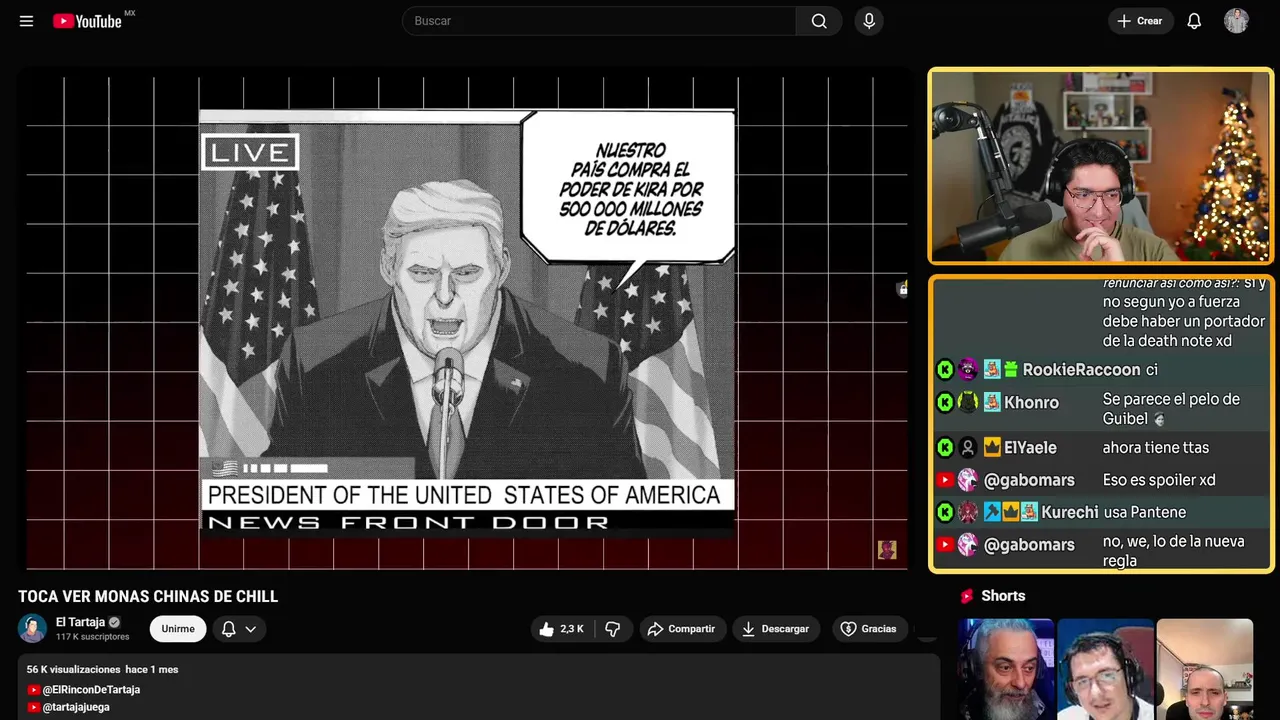Click Kick icon beside RookieRaccoon
This screenshot has height=720, width=1280.
(x=945, y=370)
